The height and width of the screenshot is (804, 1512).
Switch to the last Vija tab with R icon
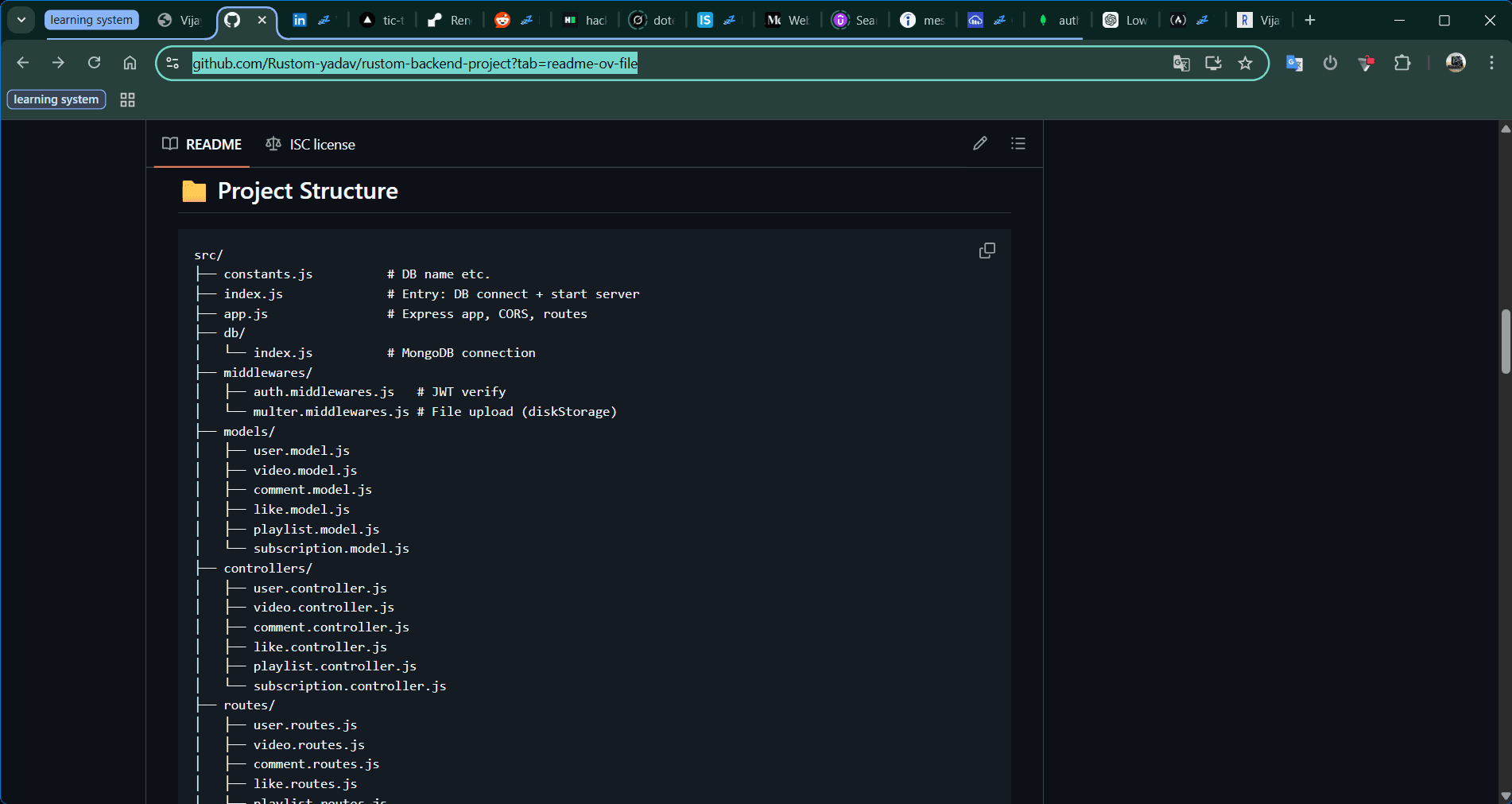pyautogui.click(x=1259, y=20)
